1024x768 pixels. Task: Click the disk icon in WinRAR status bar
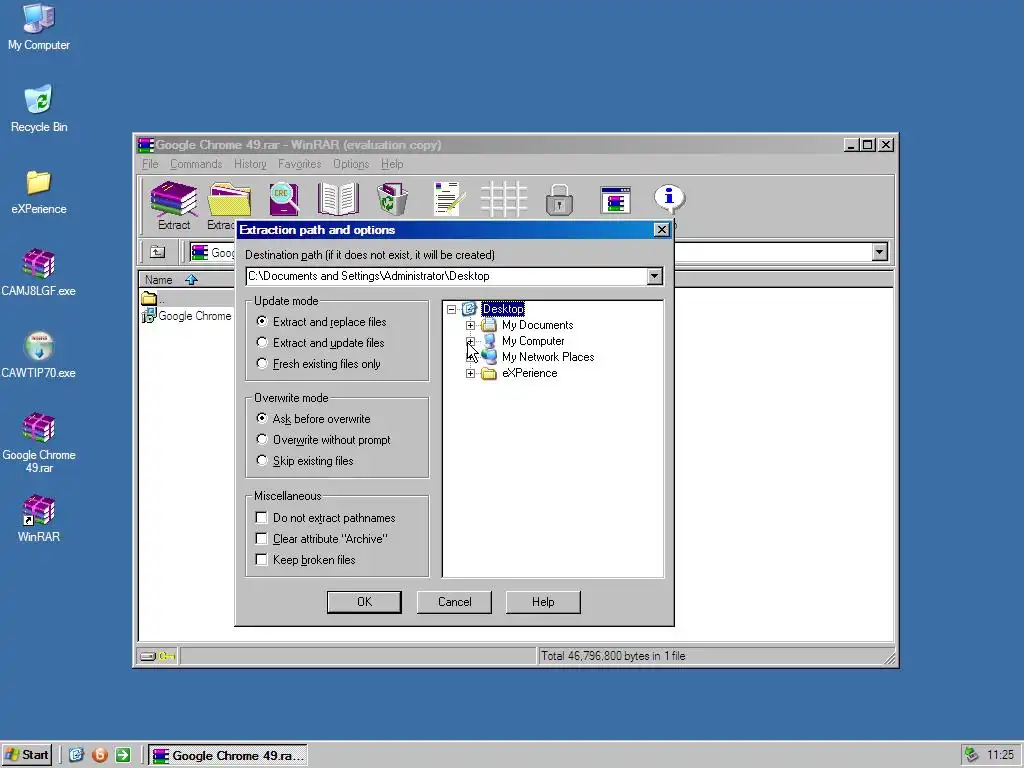(x=148, y=656)
